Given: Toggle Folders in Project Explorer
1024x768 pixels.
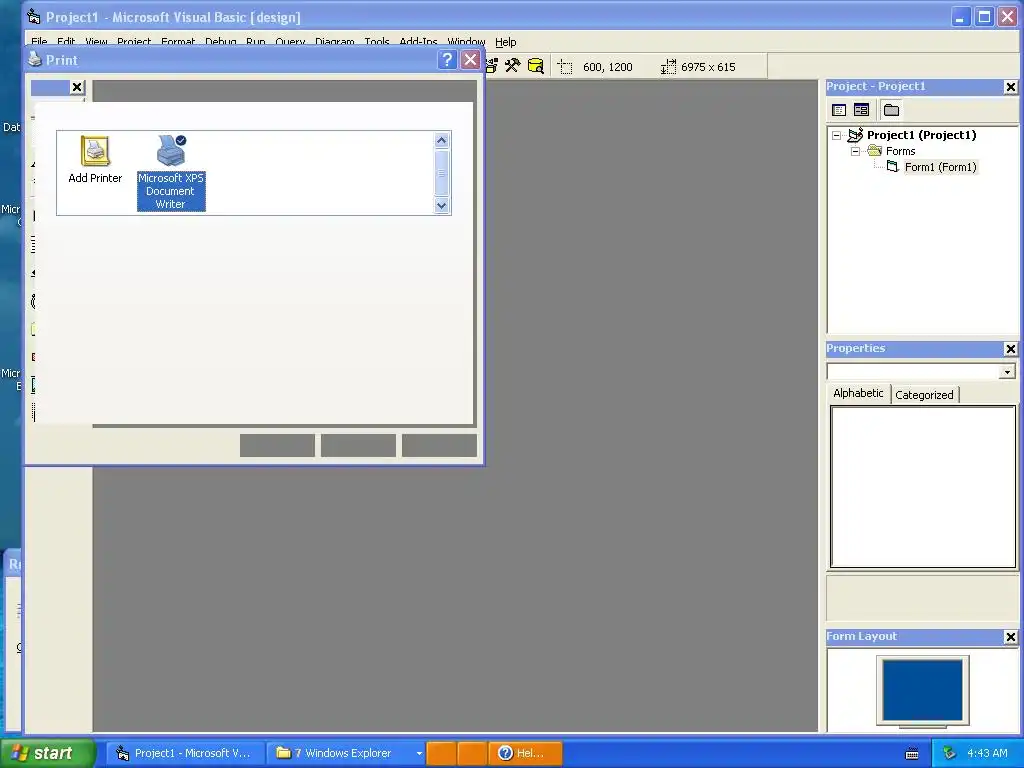Looking at the screenshot, I should coord(891,110).
